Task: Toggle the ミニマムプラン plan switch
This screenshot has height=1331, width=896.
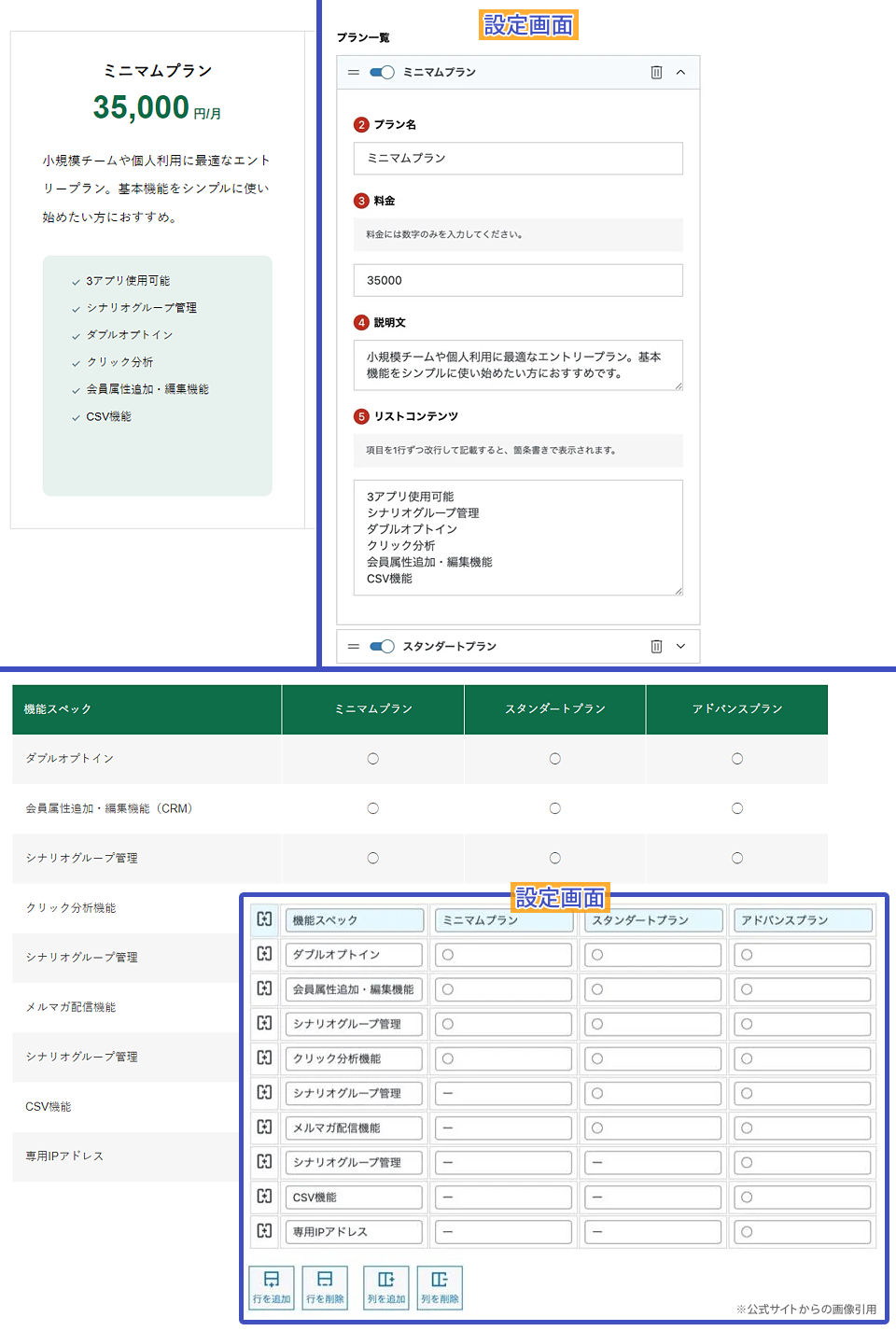Action: tap(382, 72)
